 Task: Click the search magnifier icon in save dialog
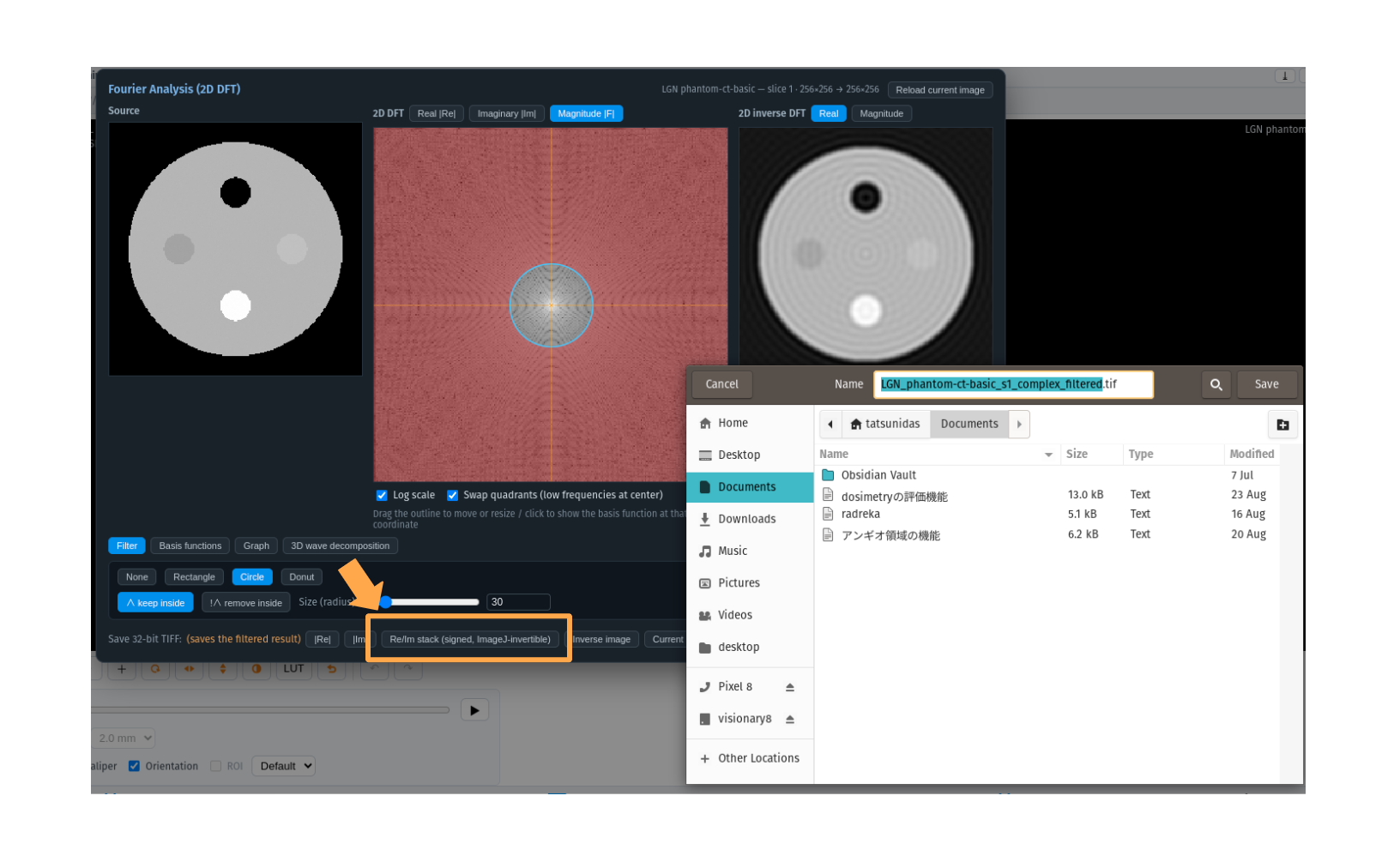(1216, 384)
